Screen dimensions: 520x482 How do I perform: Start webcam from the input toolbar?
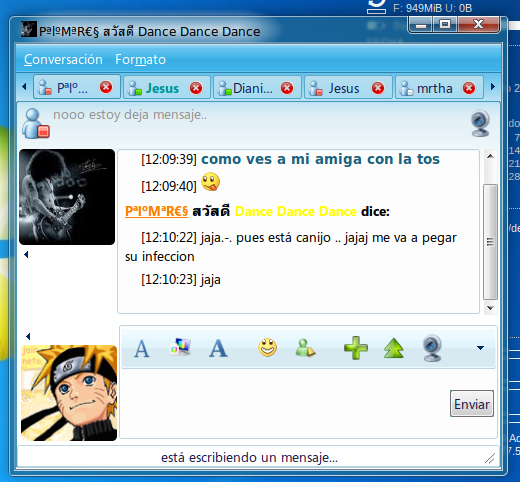tap(432, 348)
